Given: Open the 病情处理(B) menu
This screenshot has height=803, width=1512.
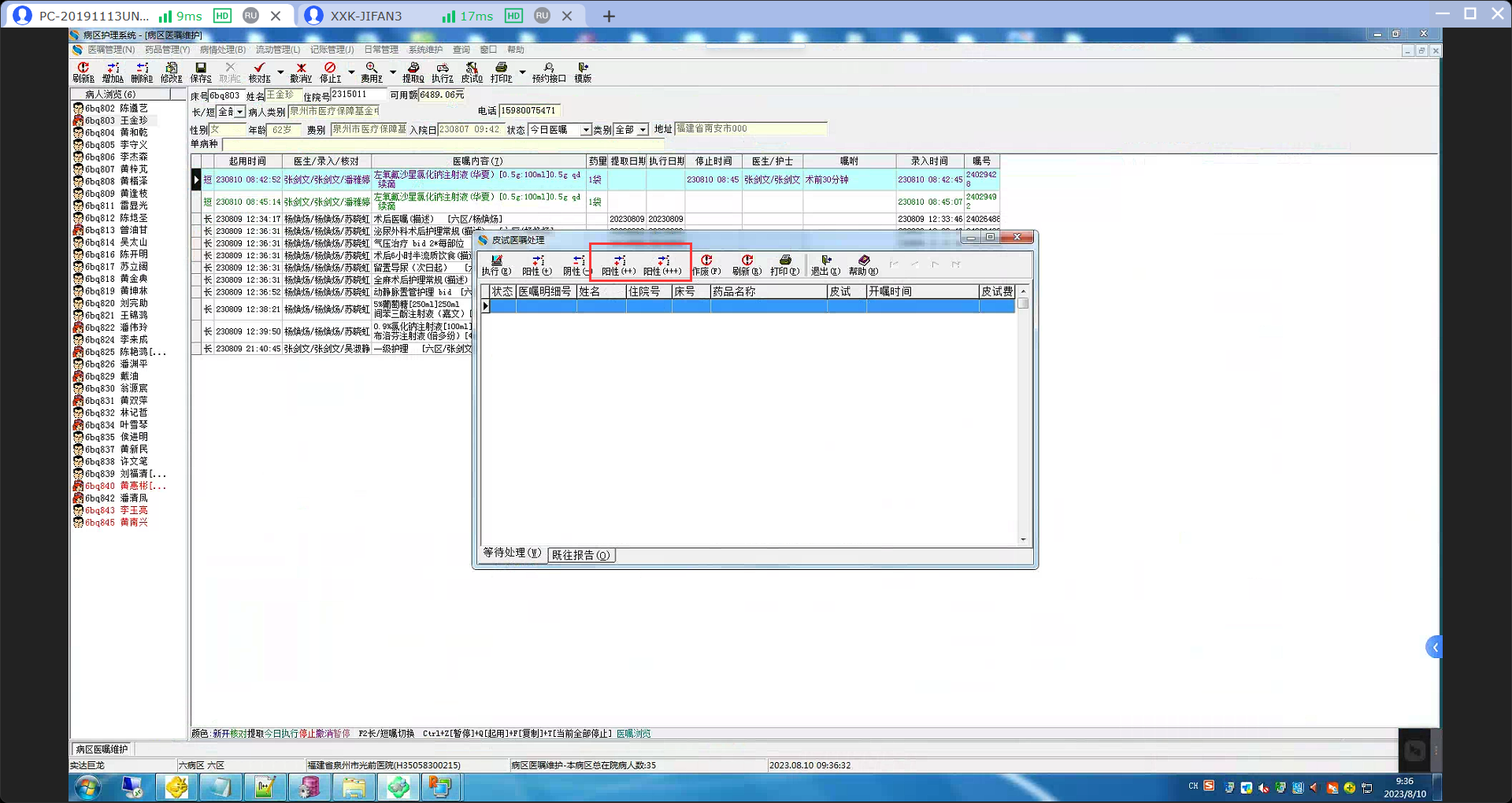Looking at the screenshot, I should (223, 50).
